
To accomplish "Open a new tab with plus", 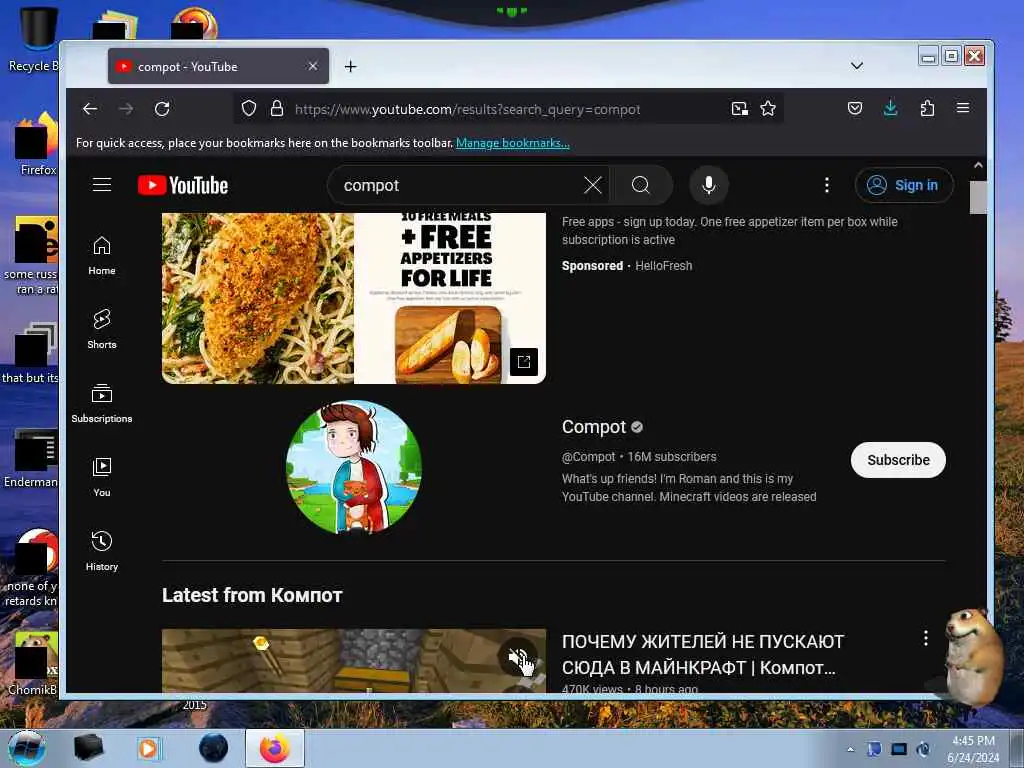I will [351, 67].
